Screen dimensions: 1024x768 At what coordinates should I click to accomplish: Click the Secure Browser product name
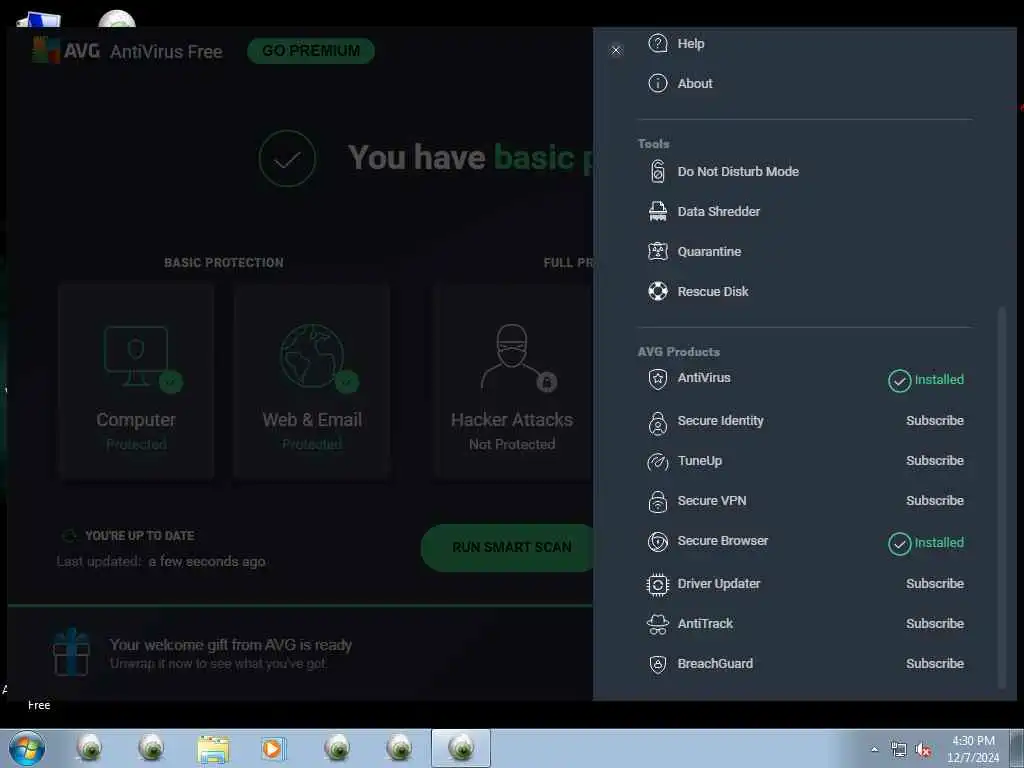pos(722,541)
